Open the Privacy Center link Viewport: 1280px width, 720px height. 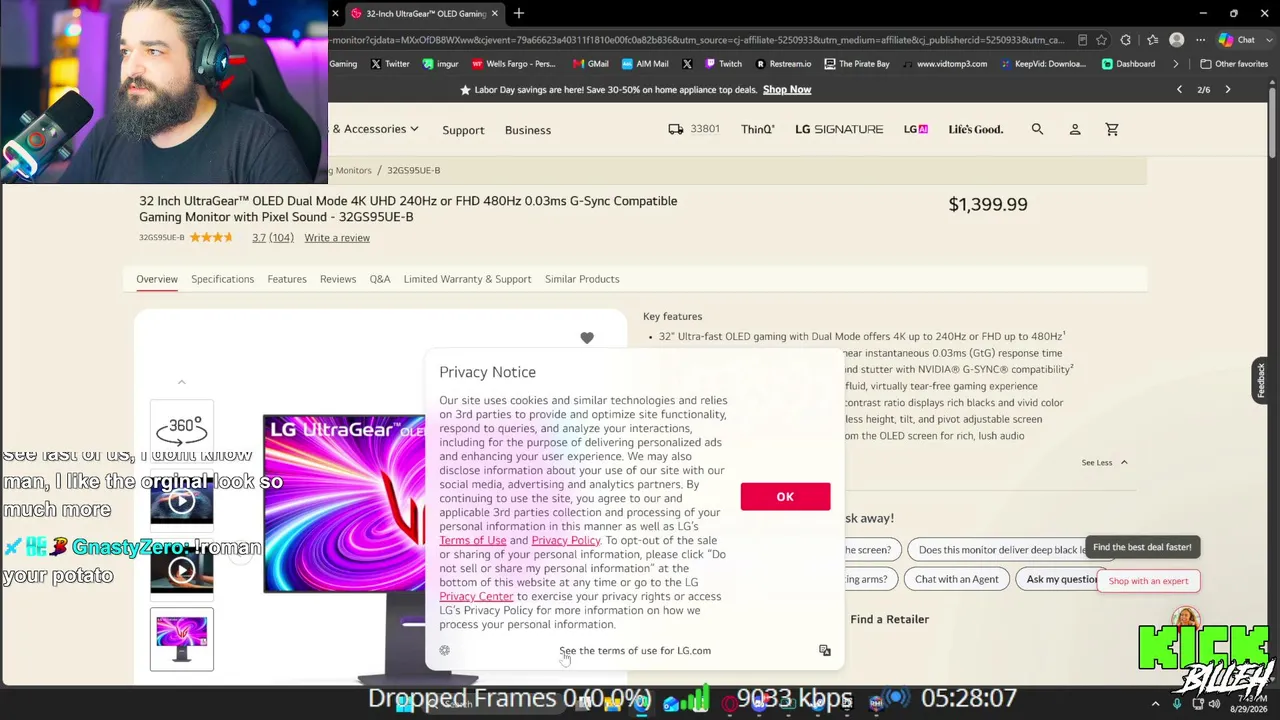coord(476,596)
